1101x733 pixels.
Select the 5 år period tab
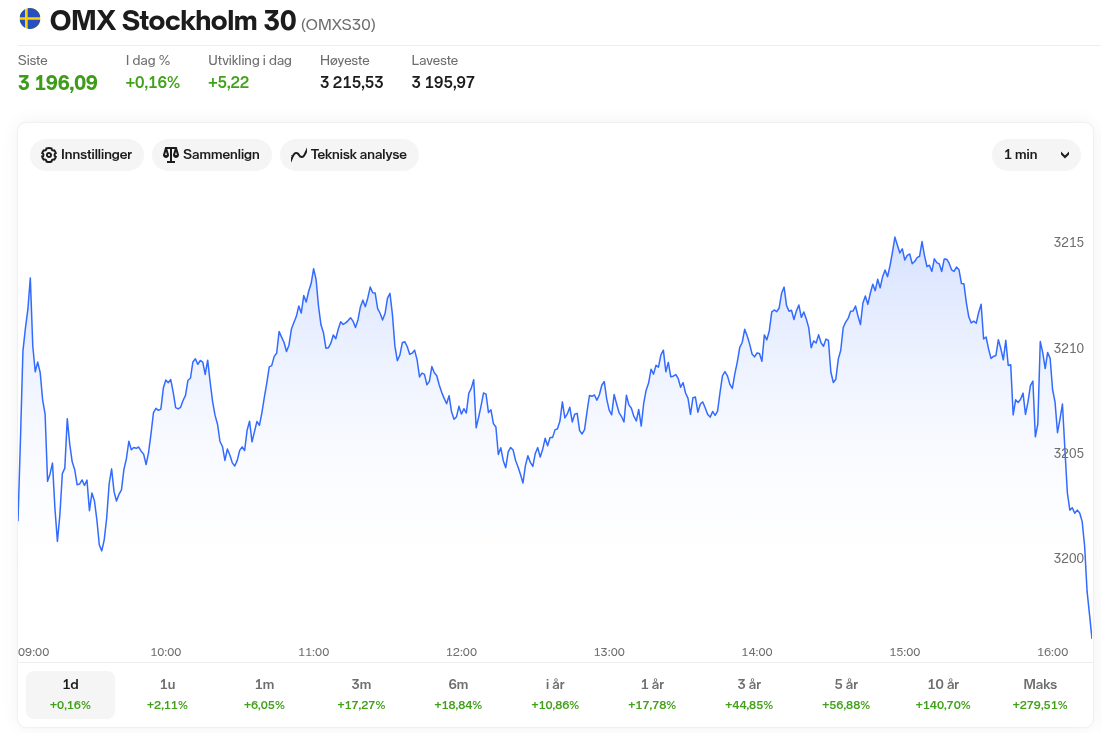point(846,694)
